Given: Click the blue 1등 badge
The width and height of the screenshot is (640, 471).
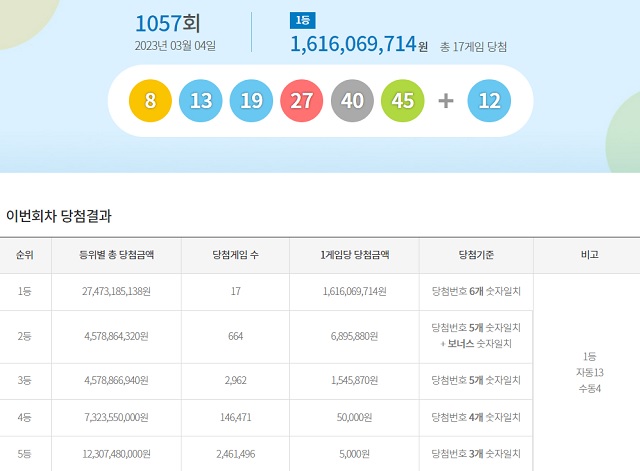Looking at the screenshot, I should tap(302, 20).
